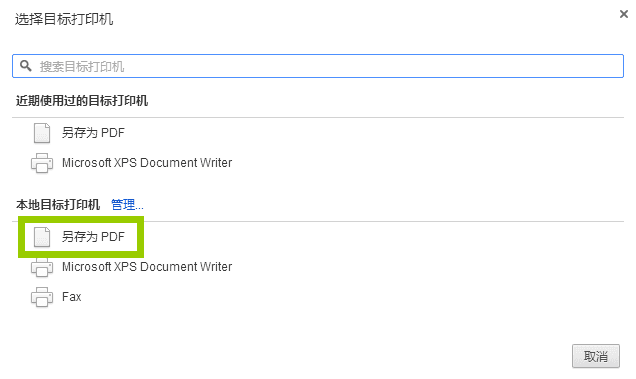636x379 pixels.
Task: Click the 本地目标打印机 section heading
Action: (58, 205)
